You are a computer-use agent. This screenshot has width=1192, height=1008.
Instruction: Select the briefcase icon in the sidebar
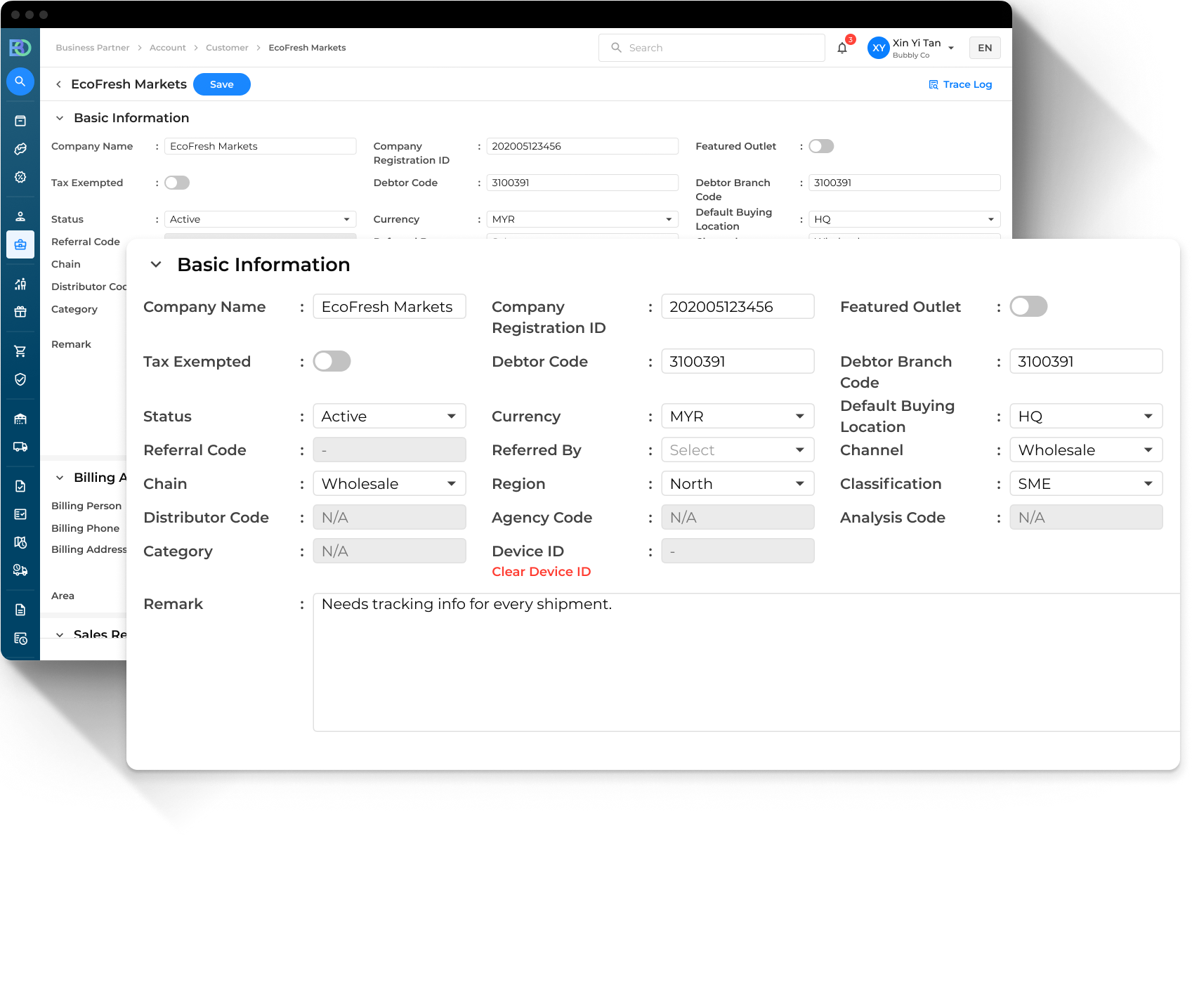(20, 244)
